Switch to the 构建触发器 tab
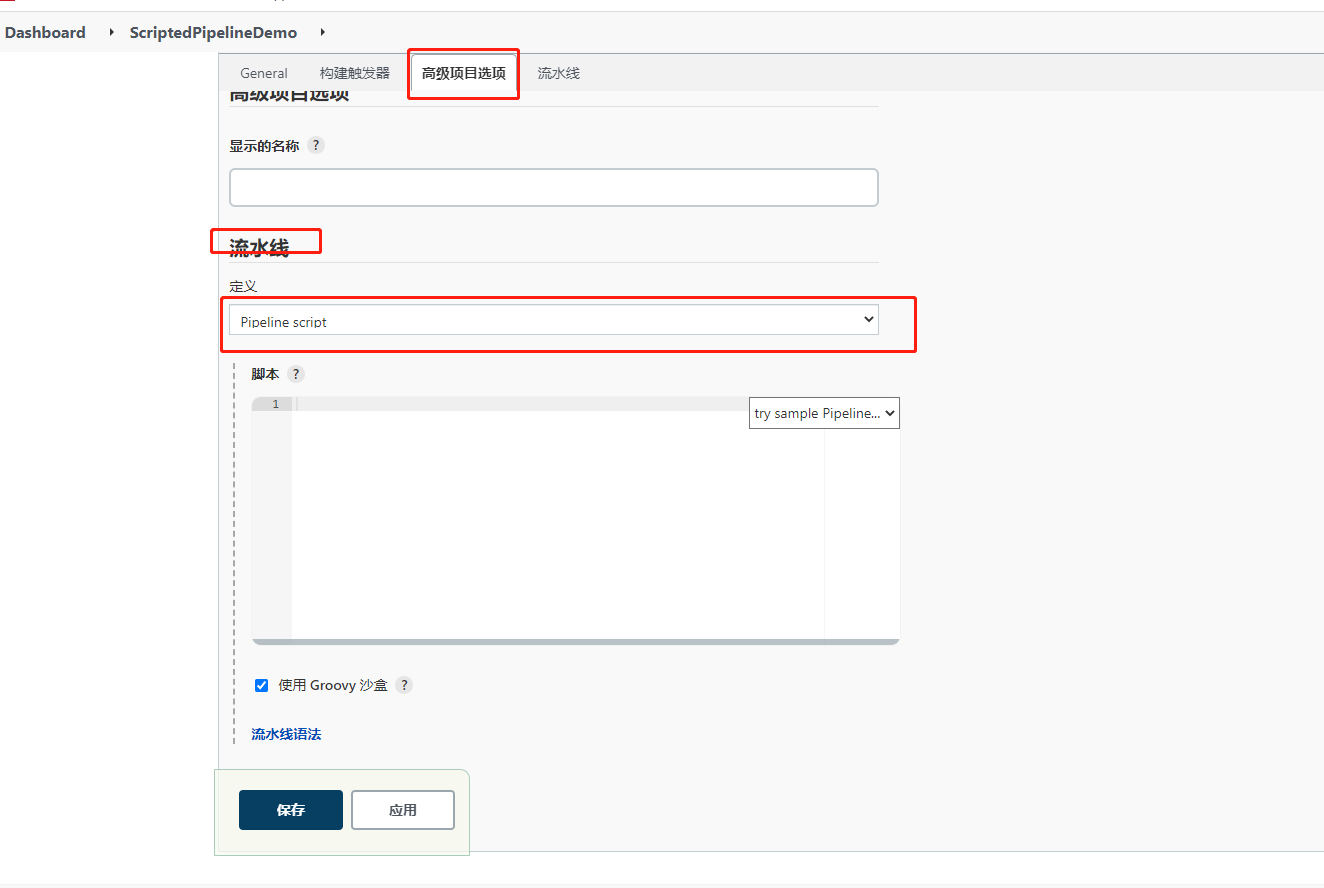The height and width of the screenshot is (888, 1324). [x=355, y=73]
